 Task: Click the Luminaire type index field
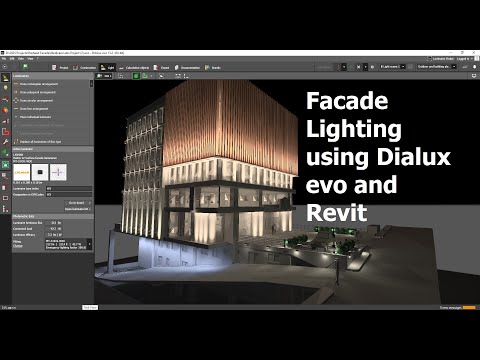[x=69, y=189]
